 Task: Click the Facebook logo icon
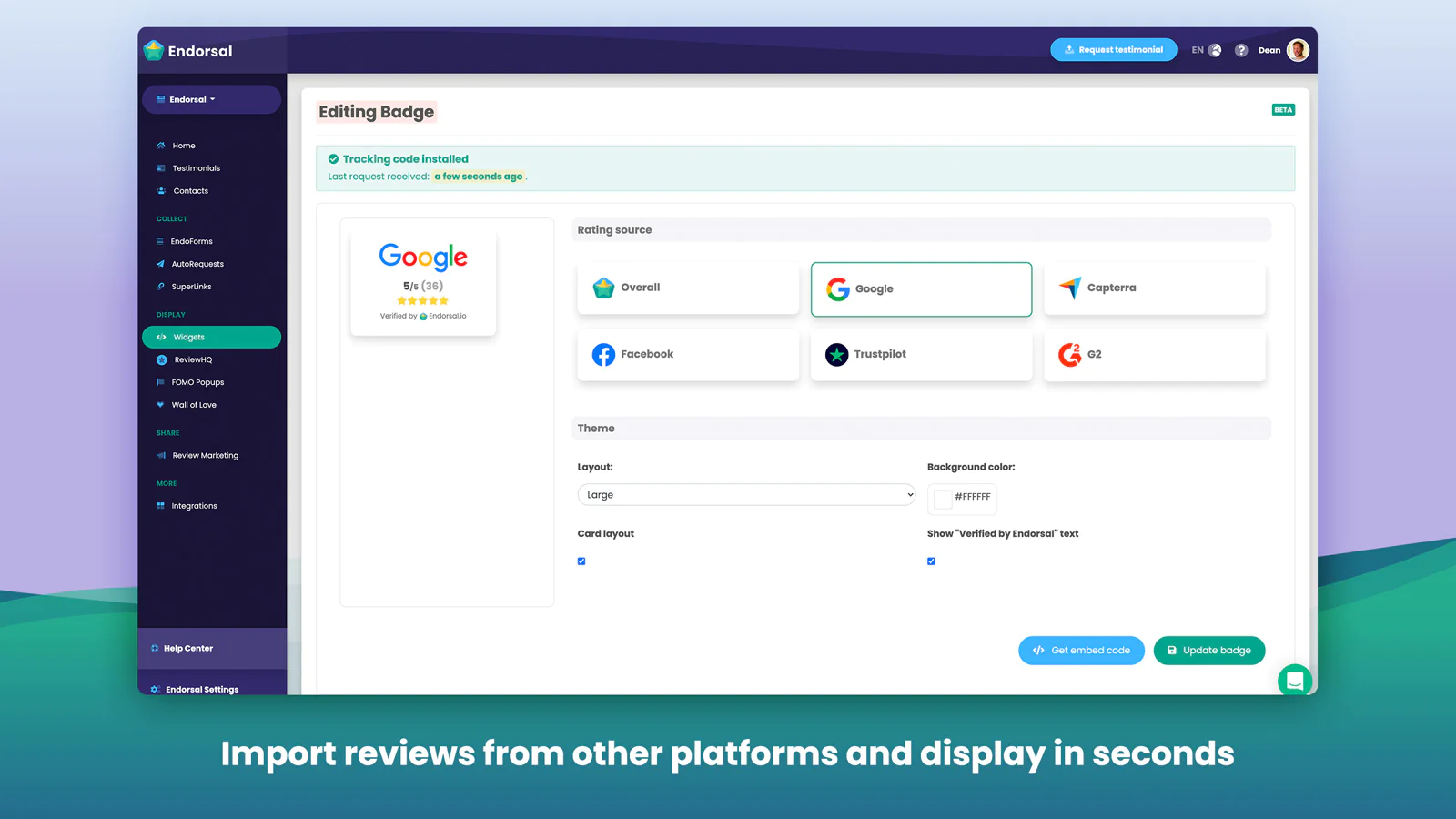(x=603, y=354)
